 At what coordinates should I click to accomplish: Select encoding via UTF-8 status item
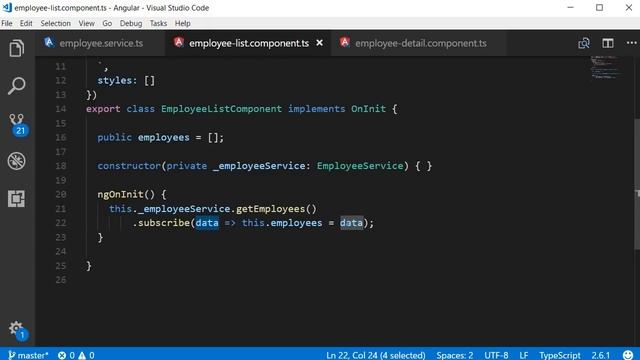tap(496, 355)
